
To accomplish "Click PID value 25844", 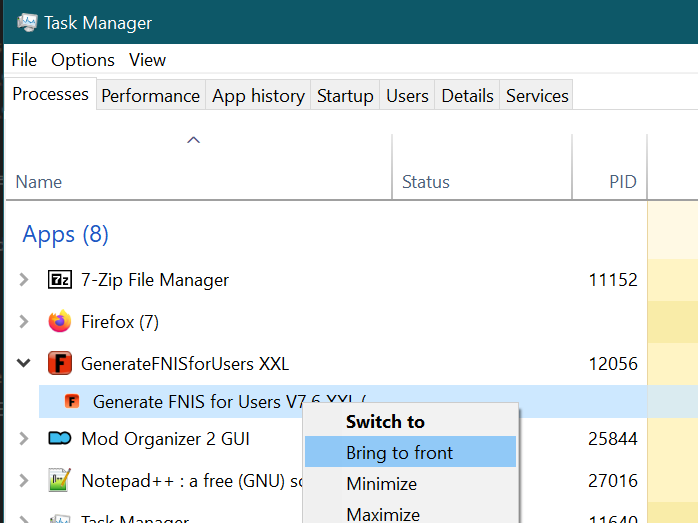I will coord(613,439).
